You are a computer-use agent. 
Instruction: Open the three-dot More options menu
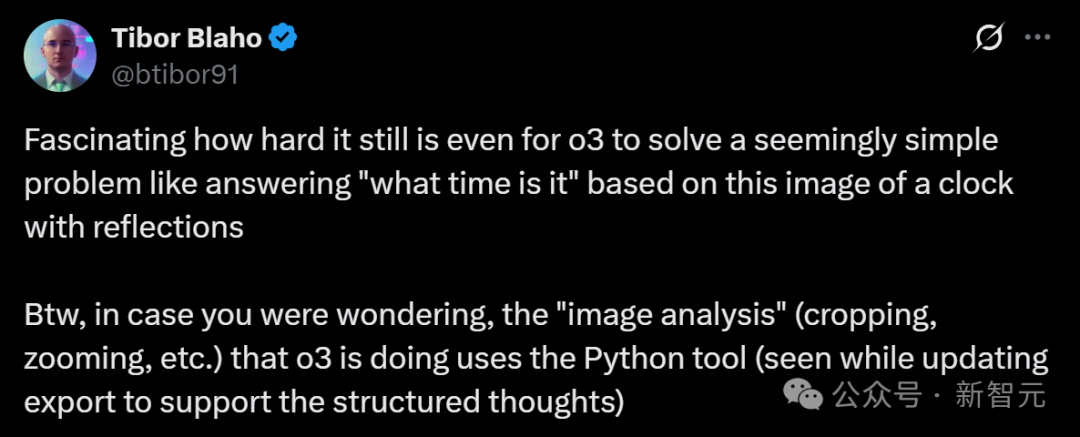(x=1037, y=37)
